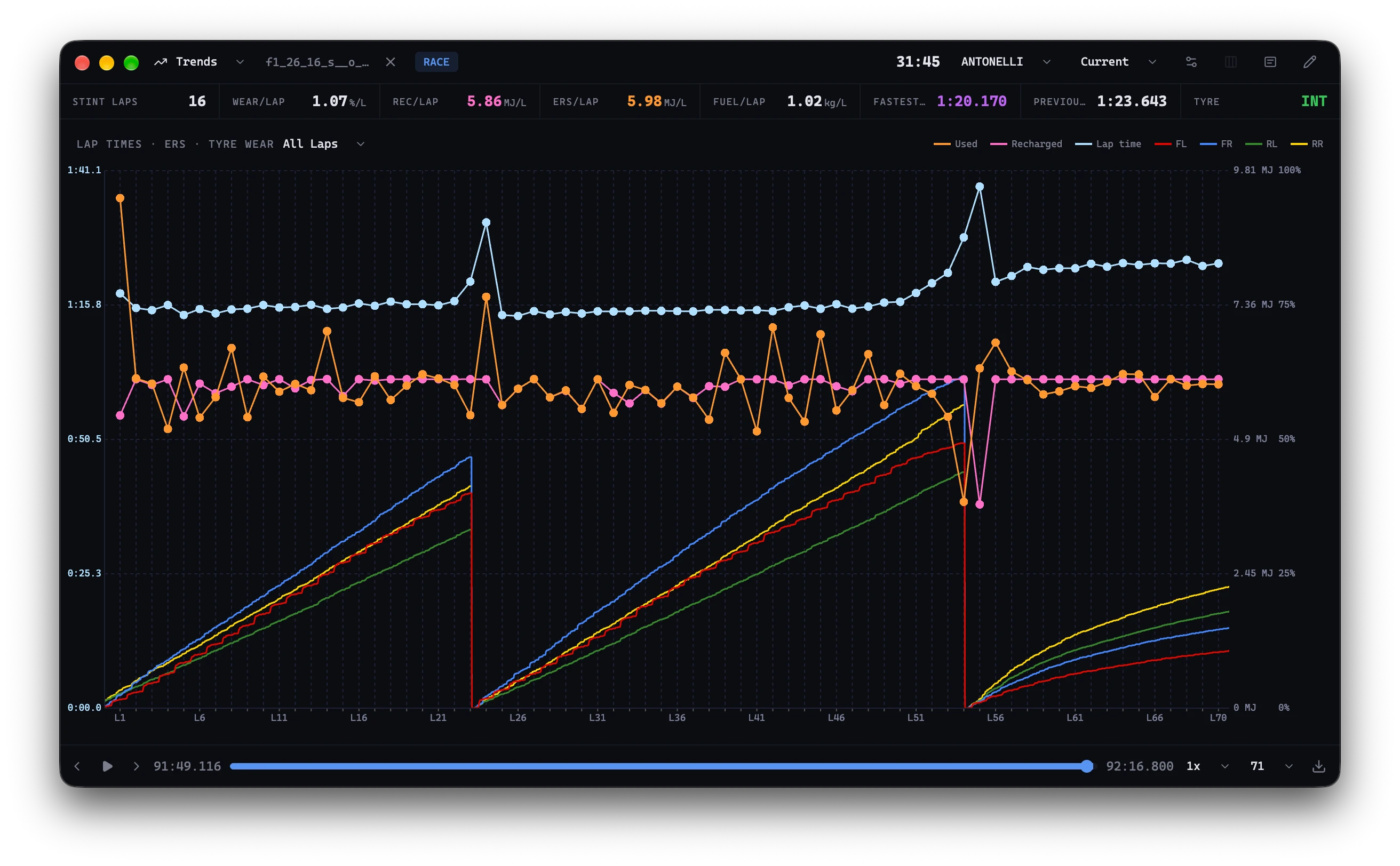This screenshot has width=1400, height=866.
Task: Click the previous lap value 1:23.643
Action: click(1131, 101)
